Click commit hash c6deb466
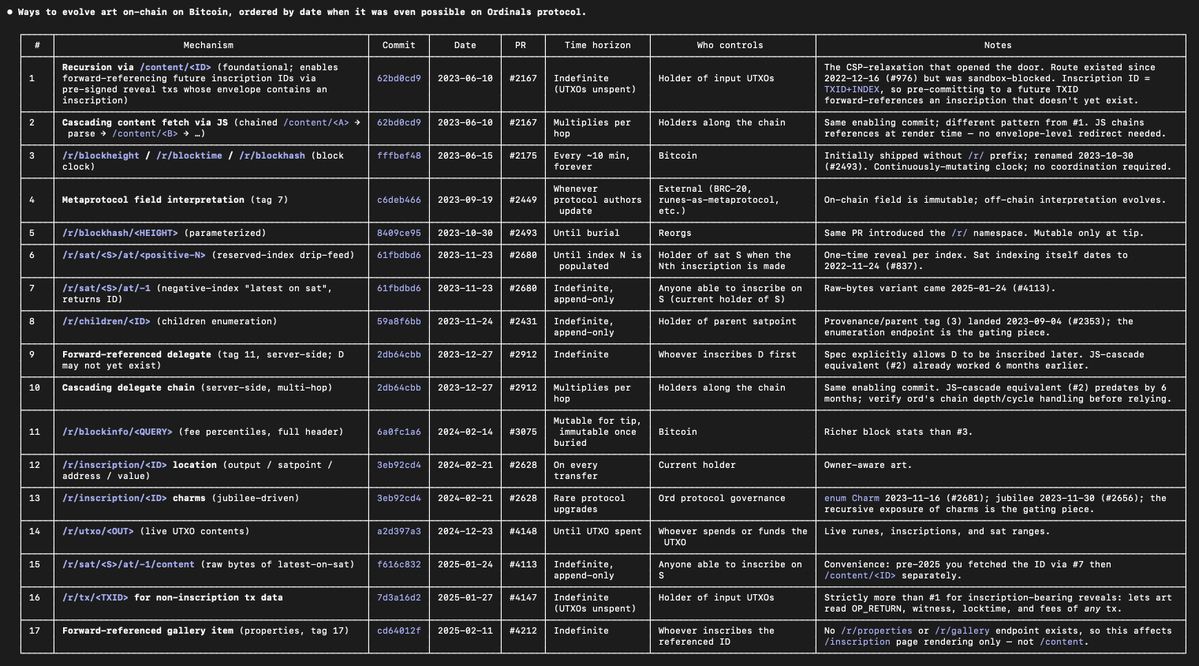 coord(398,200)
